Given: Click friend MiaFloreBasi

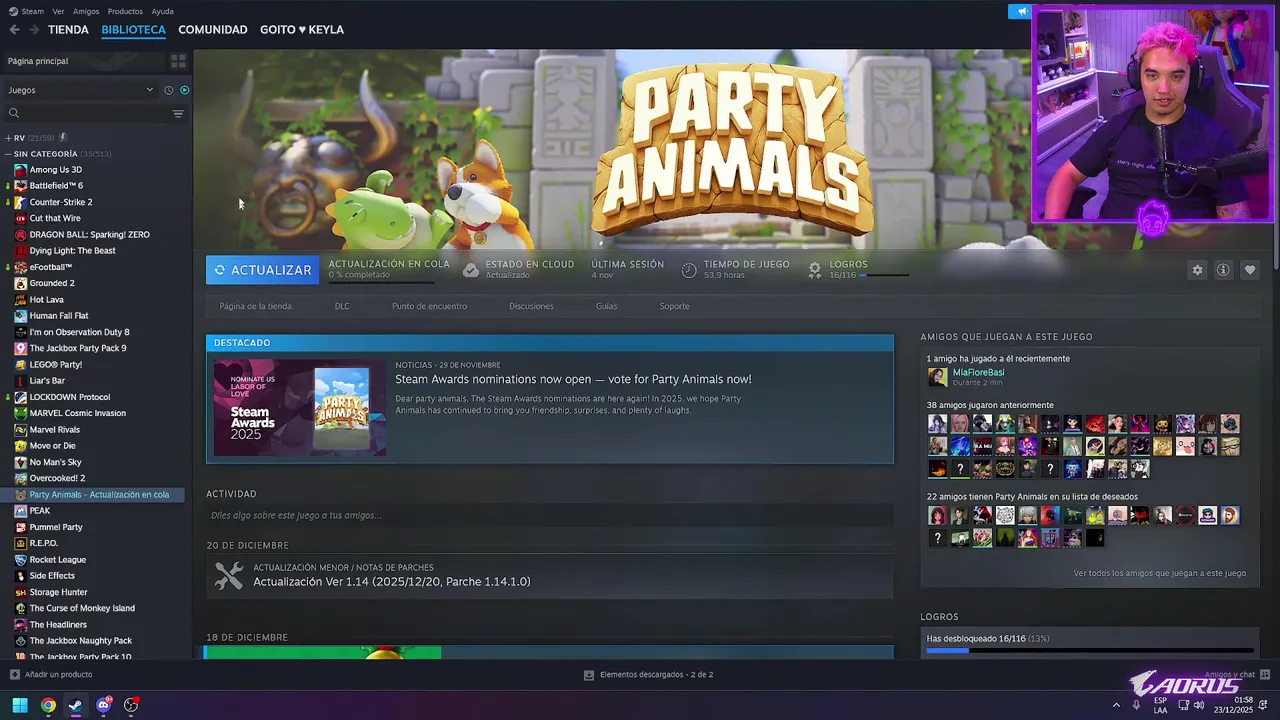Looking at the screenshot, I should tap(978, 372).
